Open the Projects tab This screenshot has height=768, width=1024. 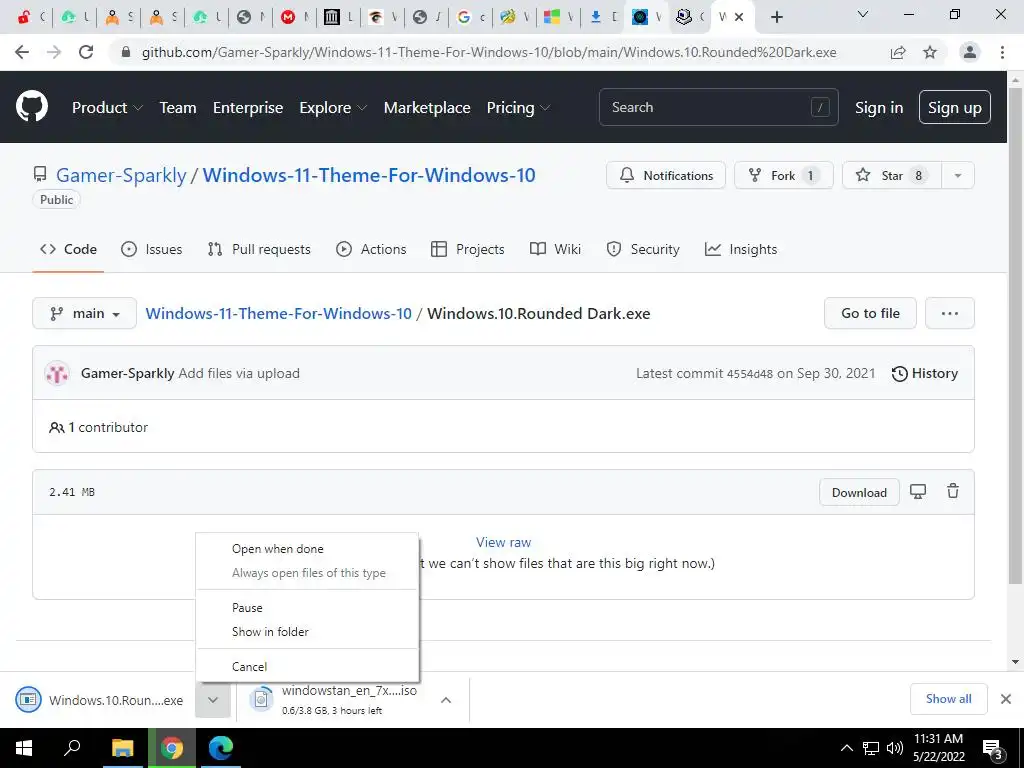pyautogui.click(x=468, y=249)
